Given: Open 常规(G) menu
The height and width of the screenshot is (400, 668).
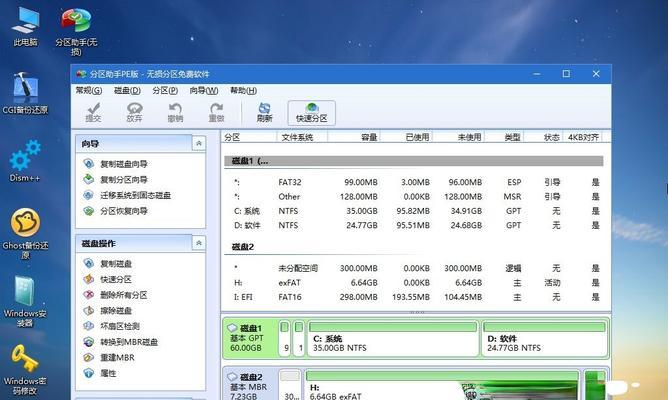Looking at the screenshot, I should pyautogui.click(x=89, y=90).
